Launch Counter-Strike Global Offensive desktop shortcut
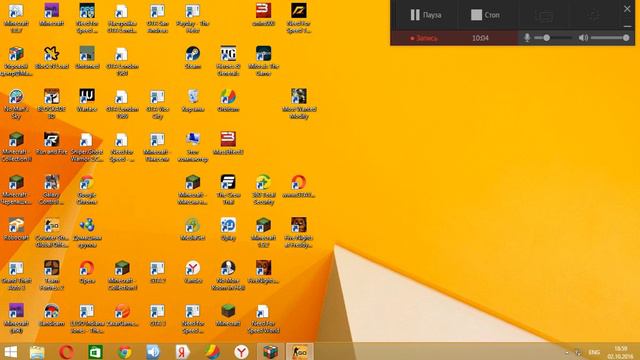 tap(51, 233)
